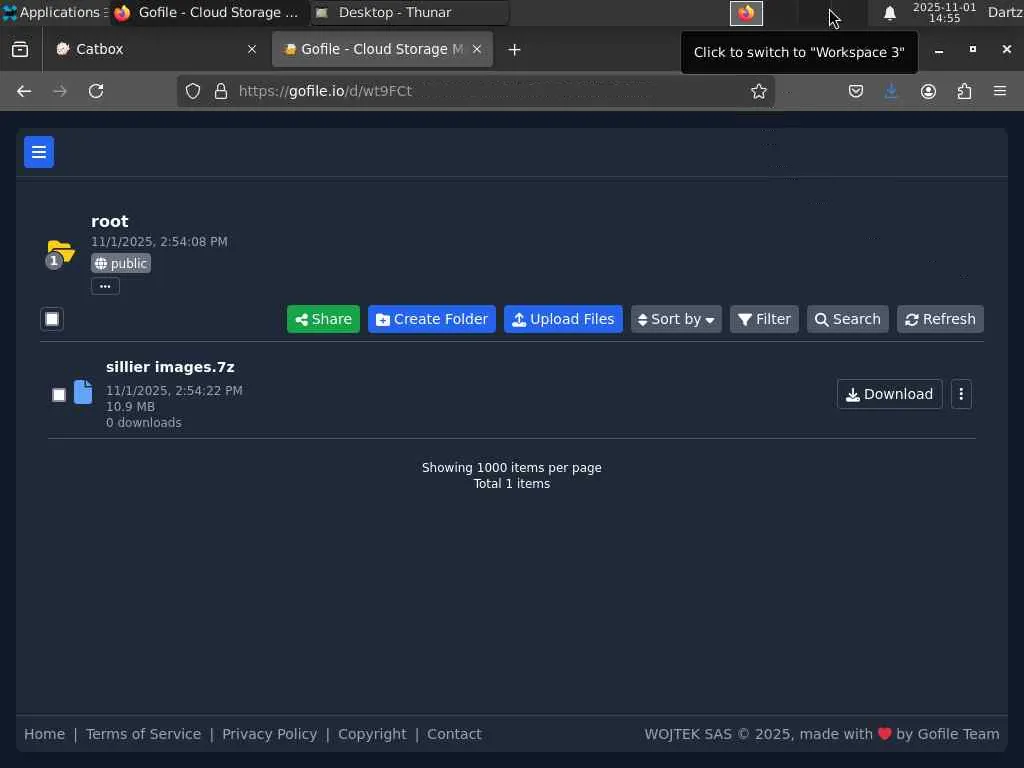This screenshot has width=1024, height=768.
Task: Open a new browser tab
Action: pyautogui.click(x=515, y=50)
